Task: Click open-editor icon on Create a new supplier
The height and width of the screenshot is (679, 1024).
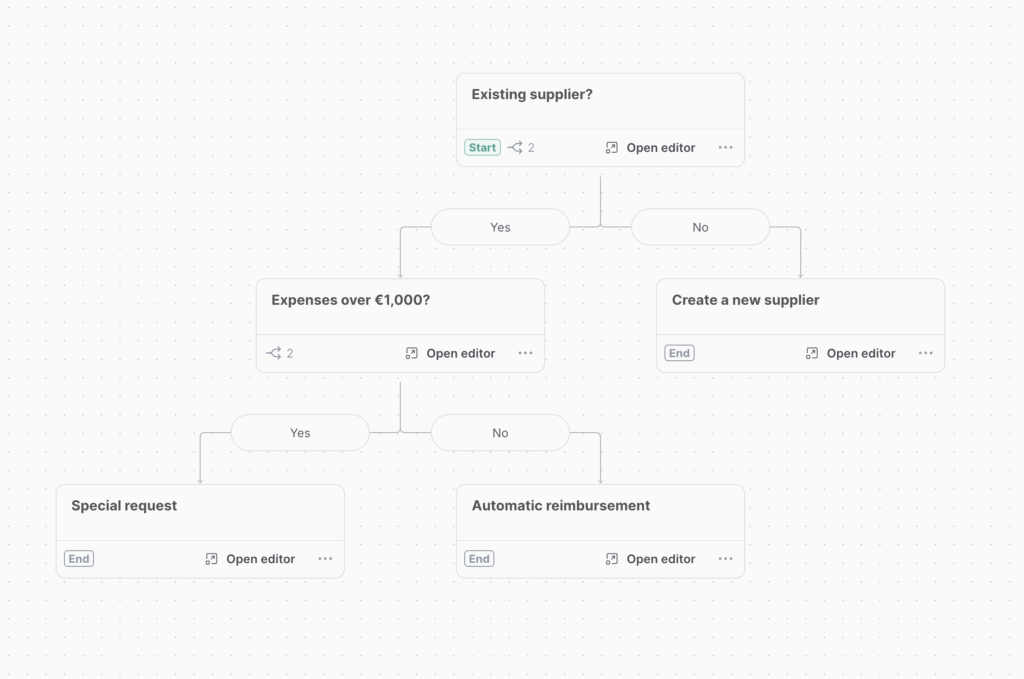Action: point(812,353)
